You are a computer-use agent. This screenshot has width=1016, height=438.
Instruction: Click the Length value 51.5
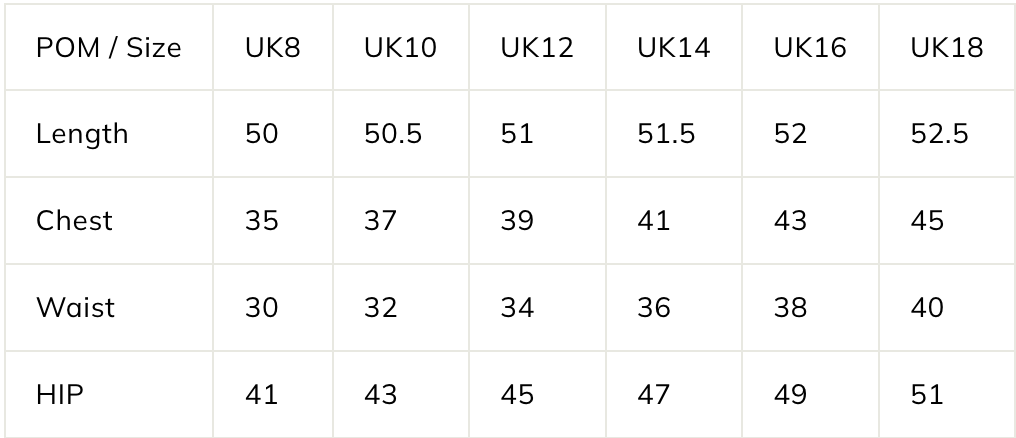[666, 134]
